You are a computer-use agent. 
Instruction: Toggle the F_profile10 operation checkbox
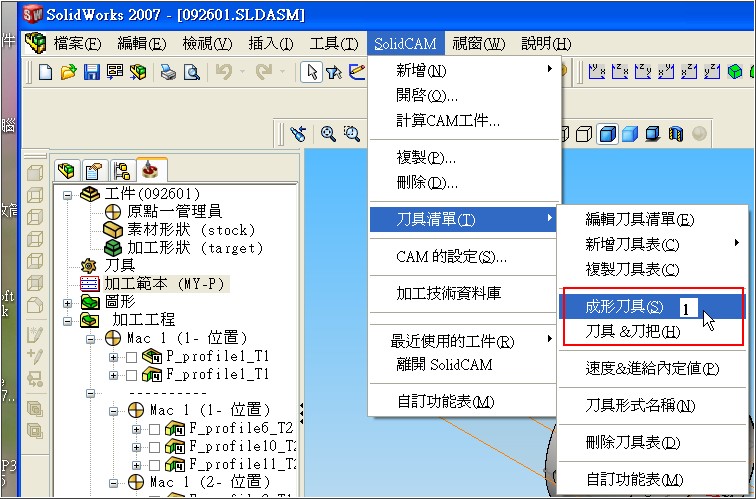pos(153,447)
